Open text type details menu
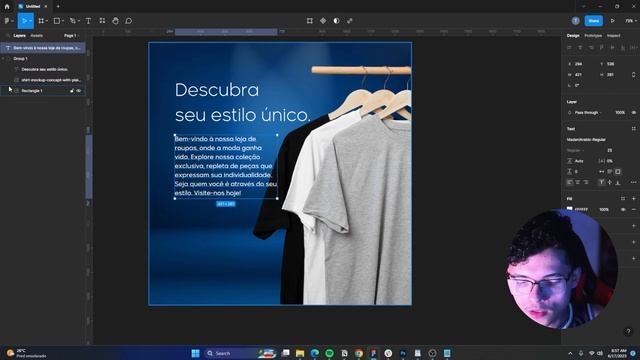 pos(633,182)
